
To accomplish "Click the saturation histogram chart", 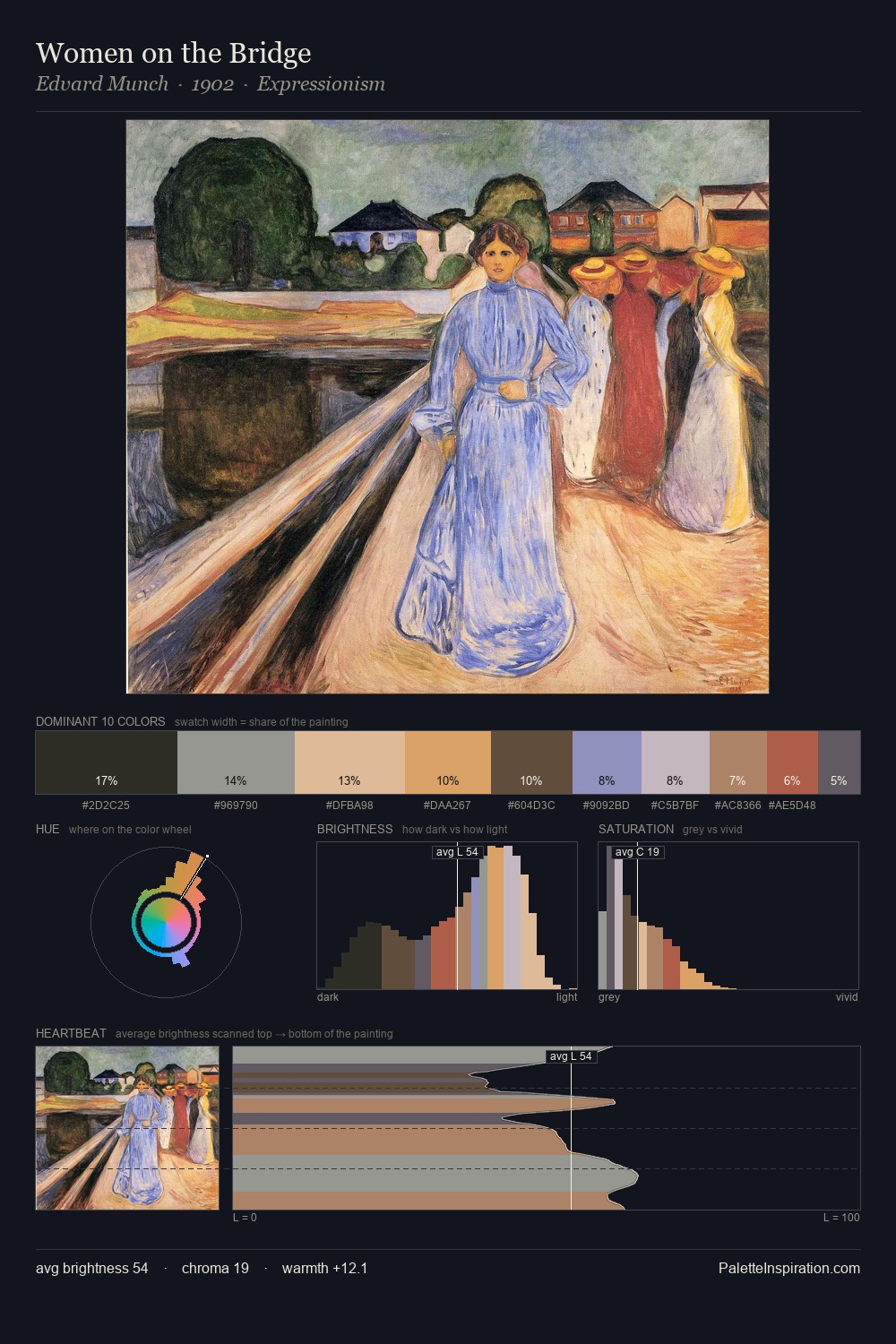I will pos(728,916).
